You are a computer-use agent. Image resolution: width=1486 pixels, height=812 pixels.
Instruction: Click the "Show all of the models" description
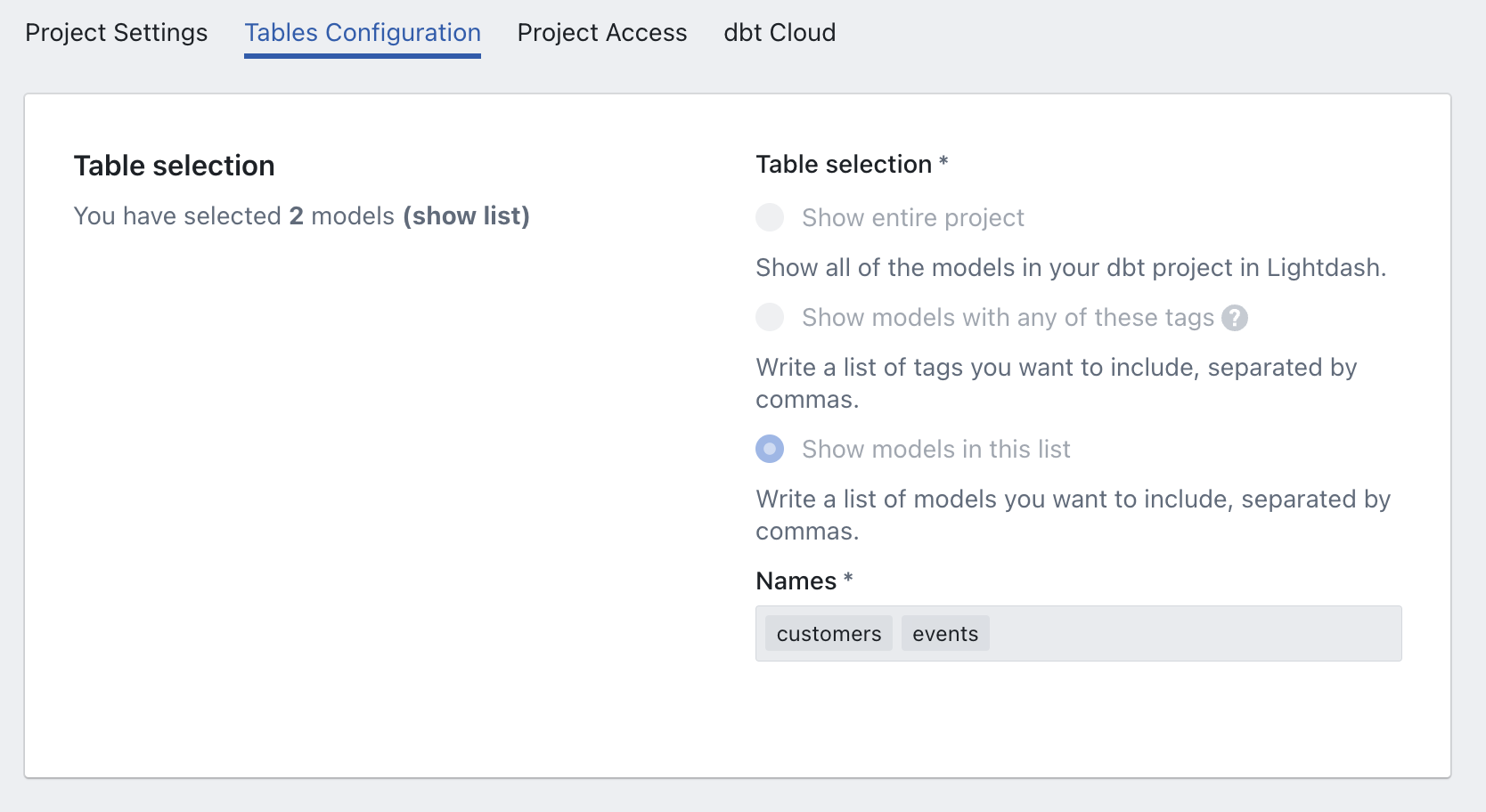click(1071, 268)
